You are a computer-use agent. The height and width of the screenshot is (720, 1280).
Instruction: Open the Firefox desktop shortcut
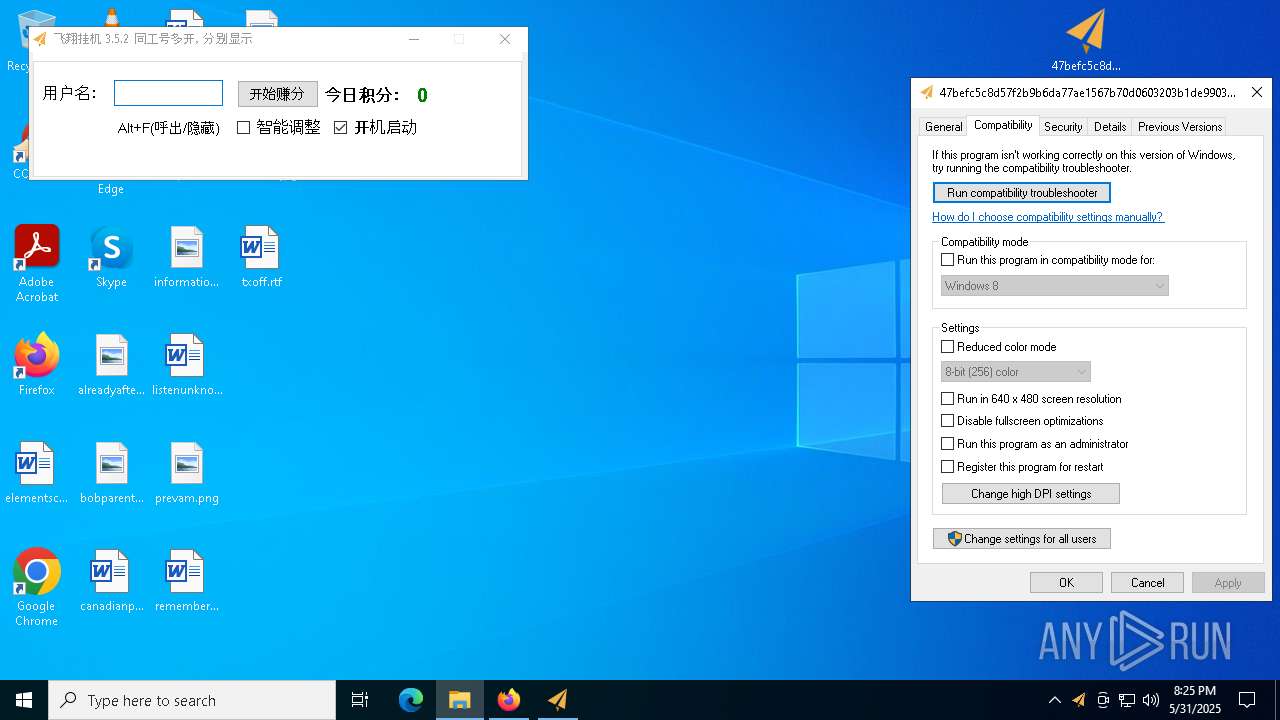(37, 364)
